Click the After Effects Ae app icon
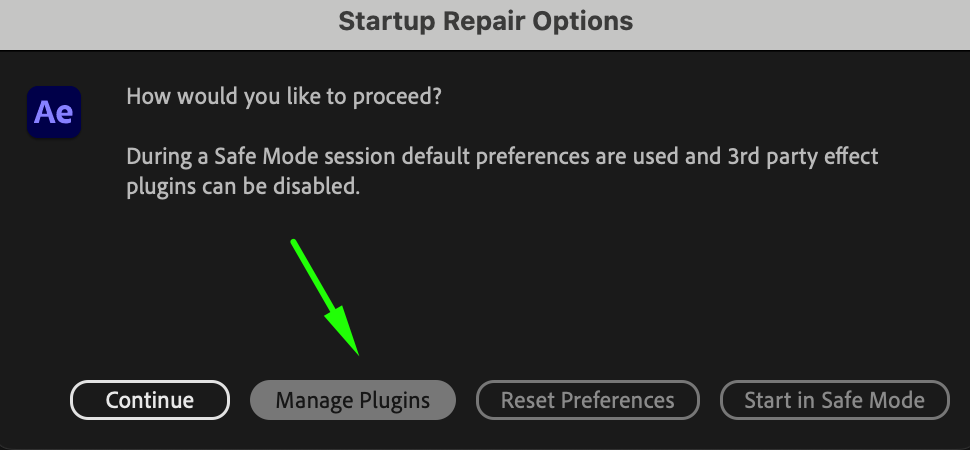The height and width of the screenshot is (450, 970). (x=53, y=112)
